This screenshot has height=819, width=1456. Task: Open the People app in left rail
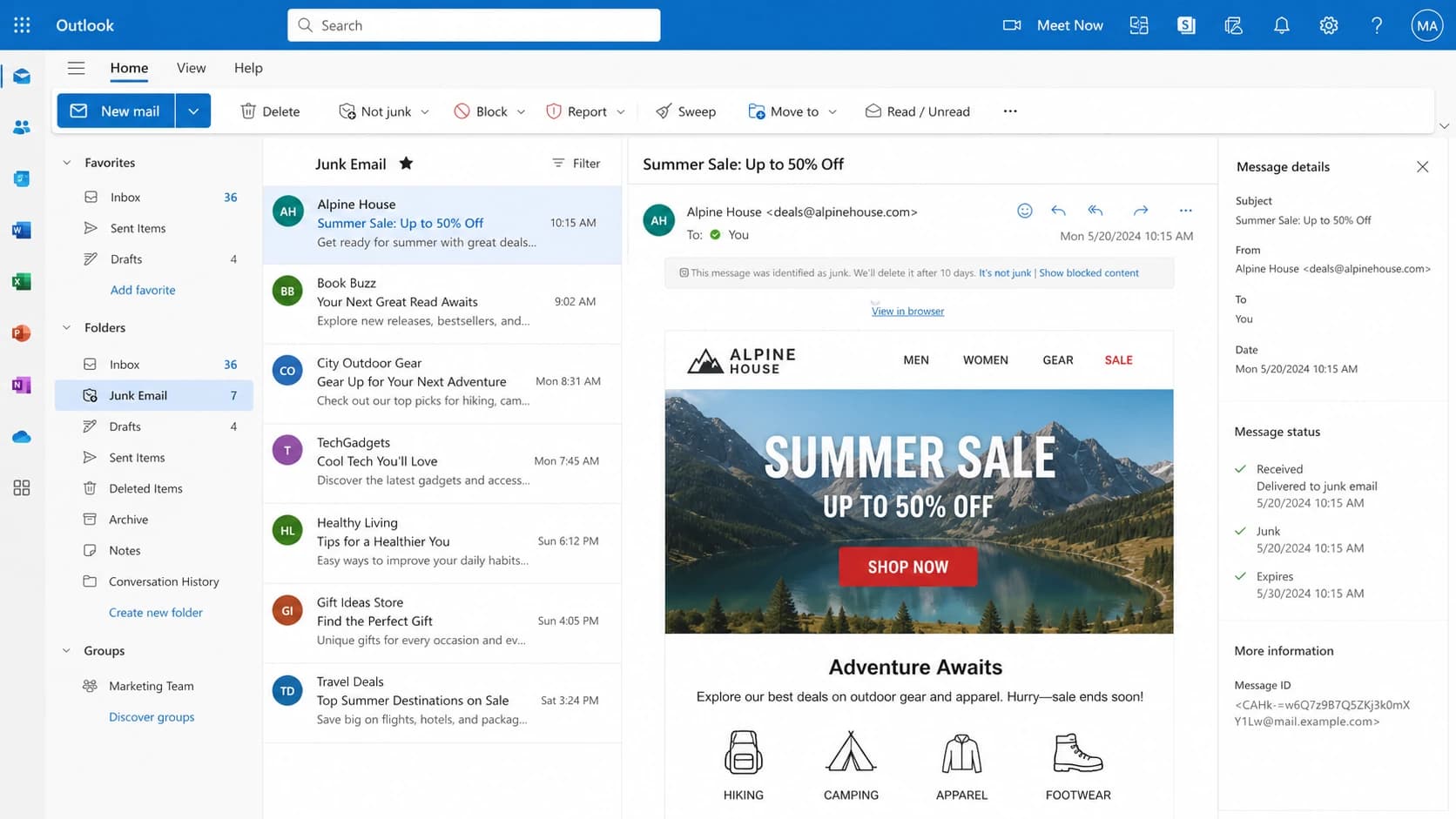pos(22,127)
